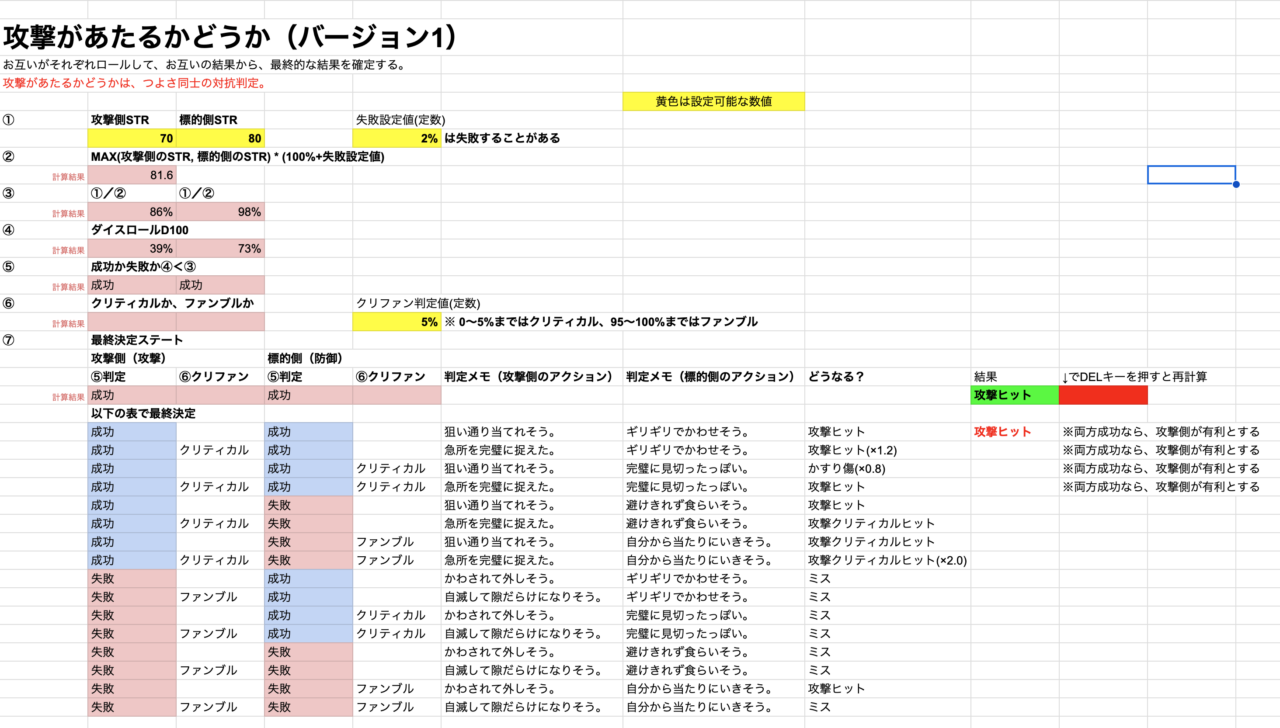Viewport: 1280px width, 728px height.
Task: Select the 判定メモ（攻撃側のアクション） header cell
Action: (528, 377)
